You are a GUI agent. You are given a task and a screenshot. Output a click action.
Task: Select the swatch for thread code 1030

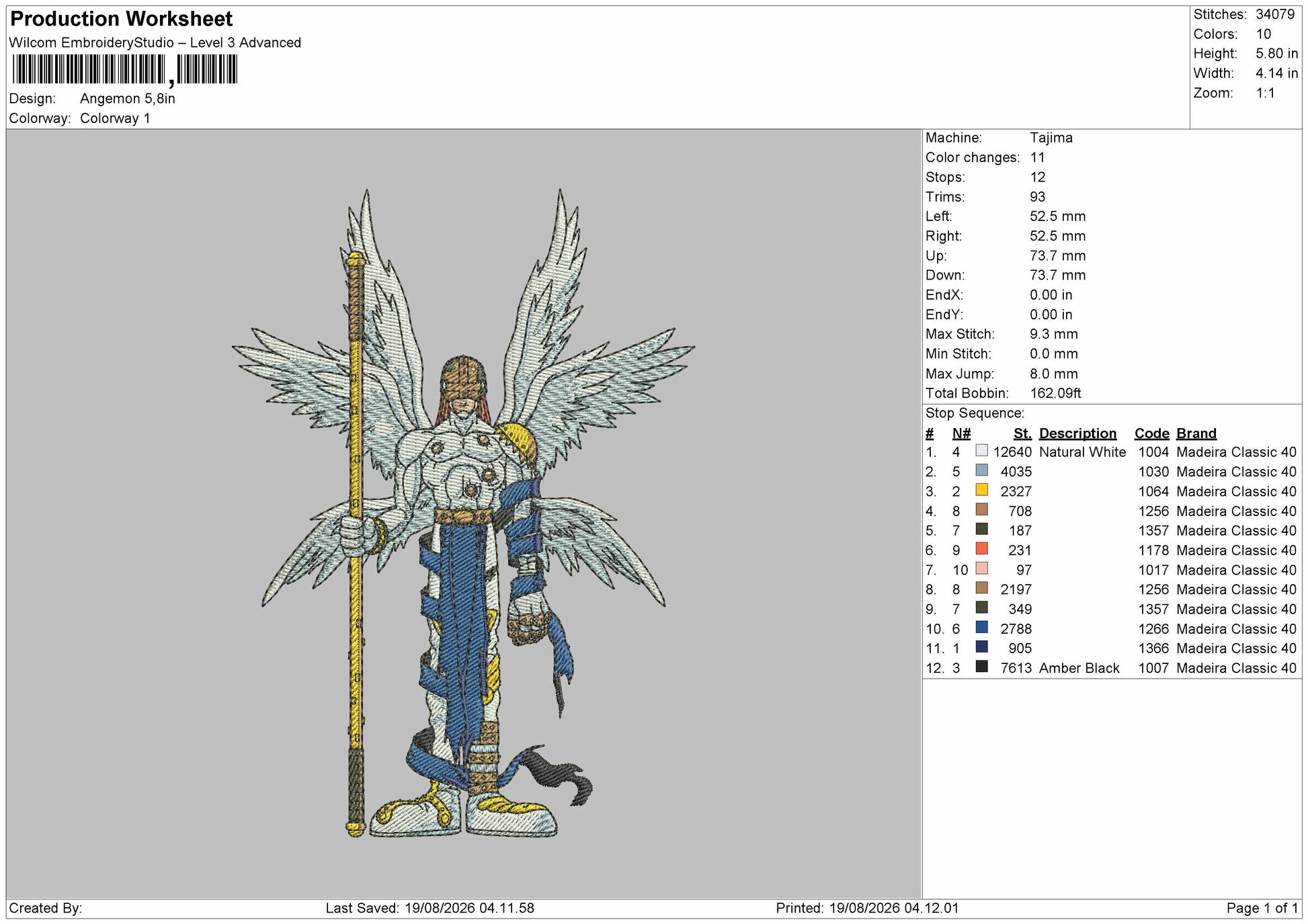coord(981,470)
